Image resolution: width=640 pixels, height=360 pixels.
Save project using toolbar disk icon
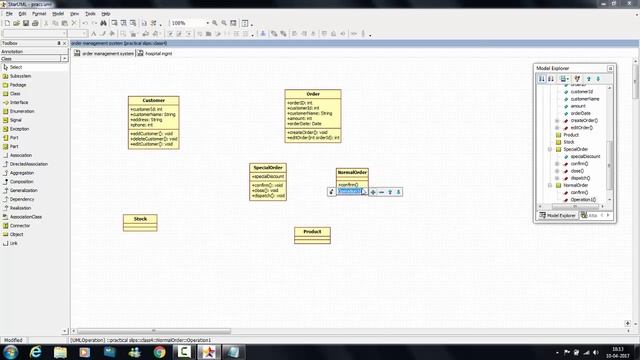(x=26, y=23)
